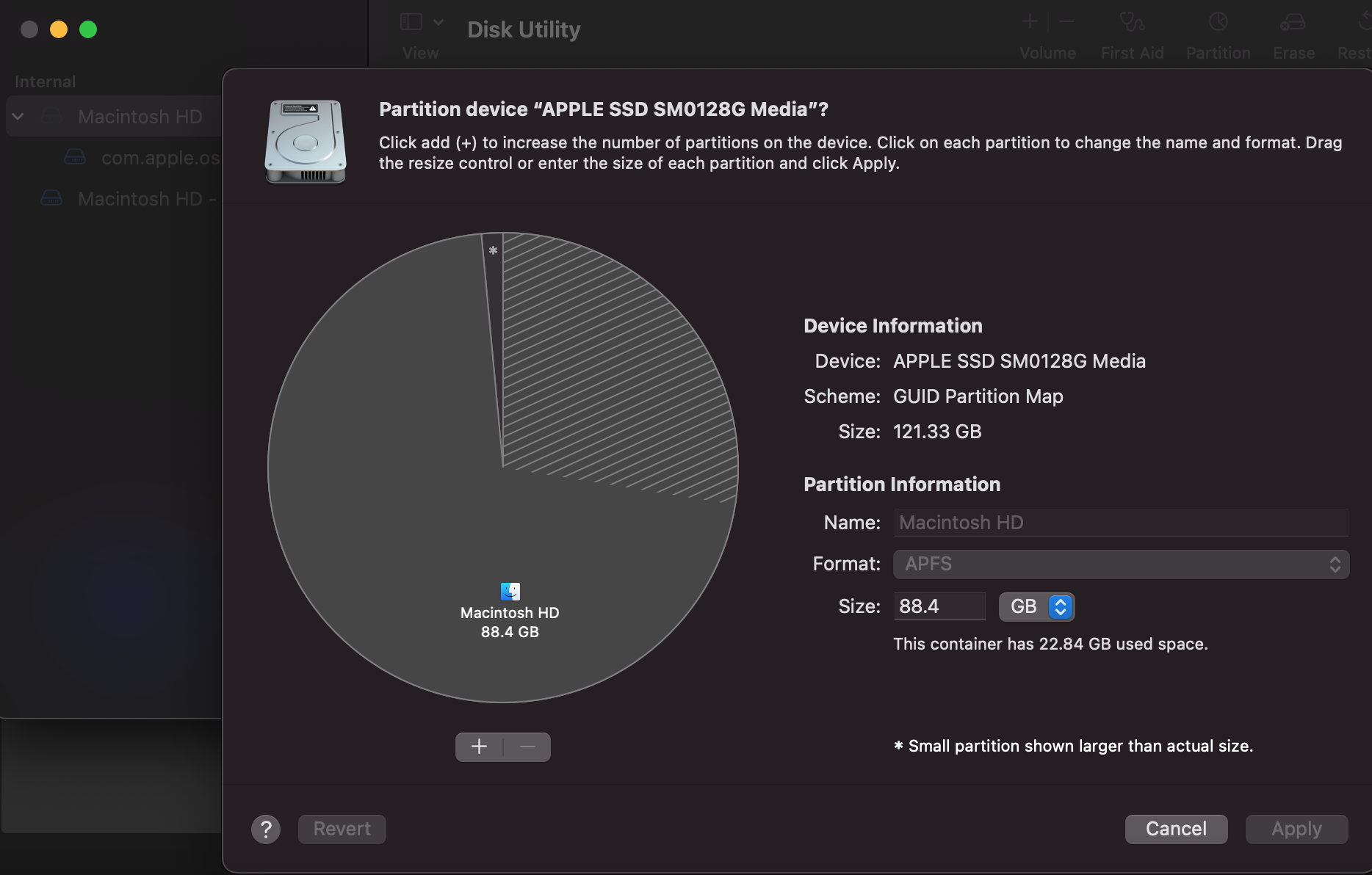Click the 'Small partition shown larger' footnote
This screenshot has width=1372, height=875.
point(1073,746)
